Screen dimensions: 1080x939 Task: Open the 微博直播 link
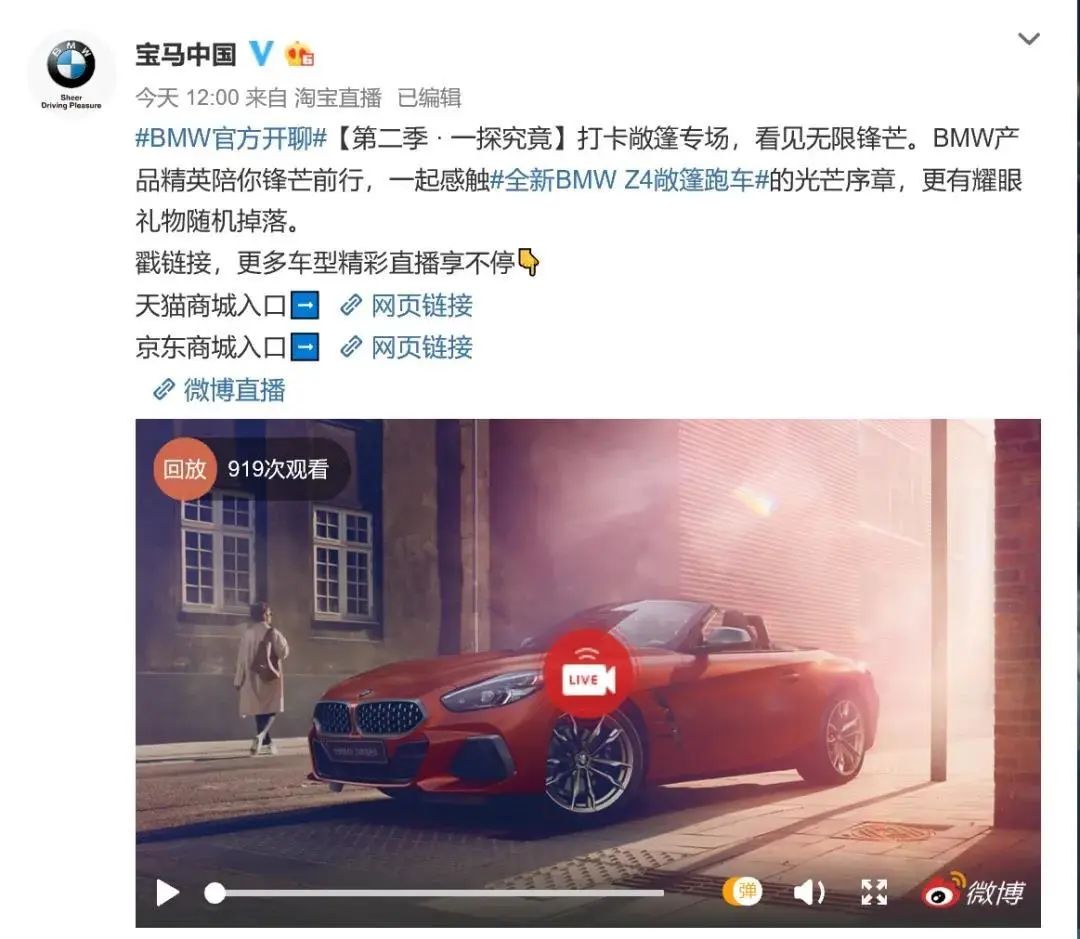[x=219, y=390]
